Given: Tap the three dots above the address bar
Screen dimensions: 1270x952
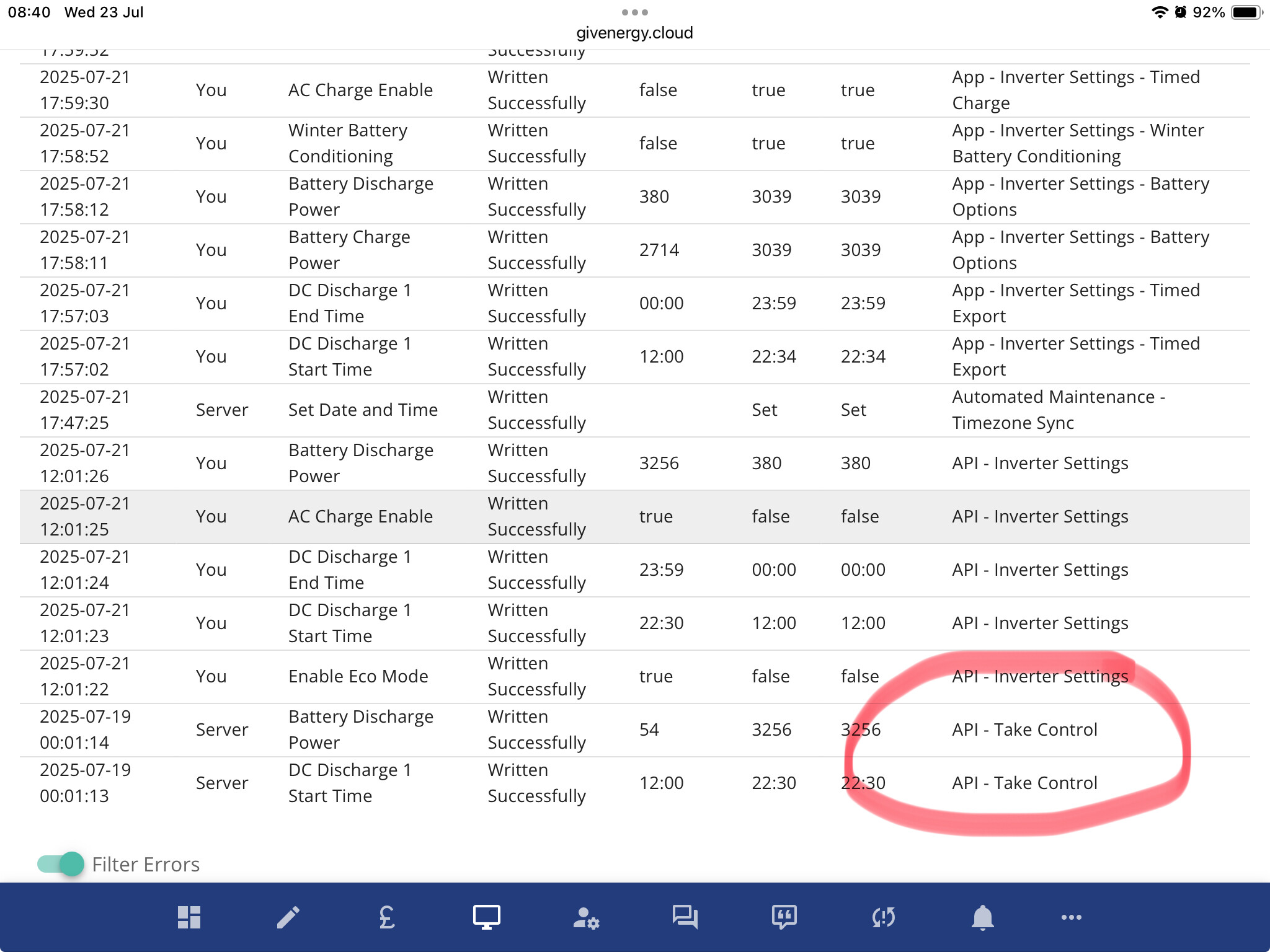Looking at the screenshot, I should [x=634, y=12].
